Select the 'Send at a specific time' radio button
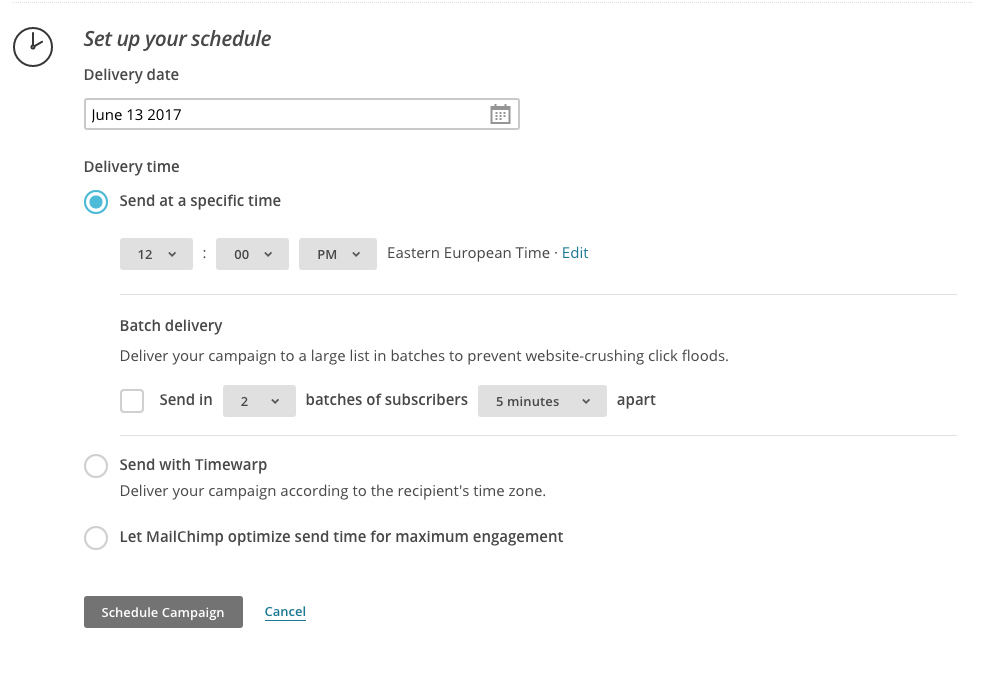The image size is (1003, 683). tap(96, 202)
